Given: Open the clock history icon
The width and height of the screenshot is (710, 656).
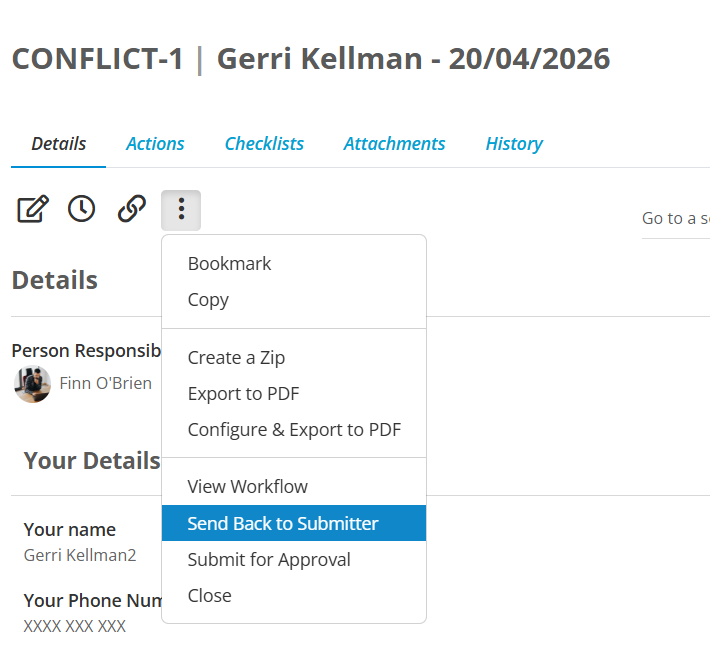Looking at the screenshot, I should 82,209.
